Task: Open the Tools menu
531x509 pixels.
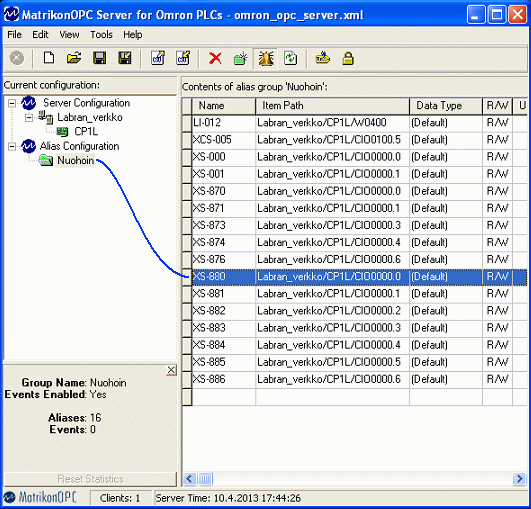Action: coord(101,35)
